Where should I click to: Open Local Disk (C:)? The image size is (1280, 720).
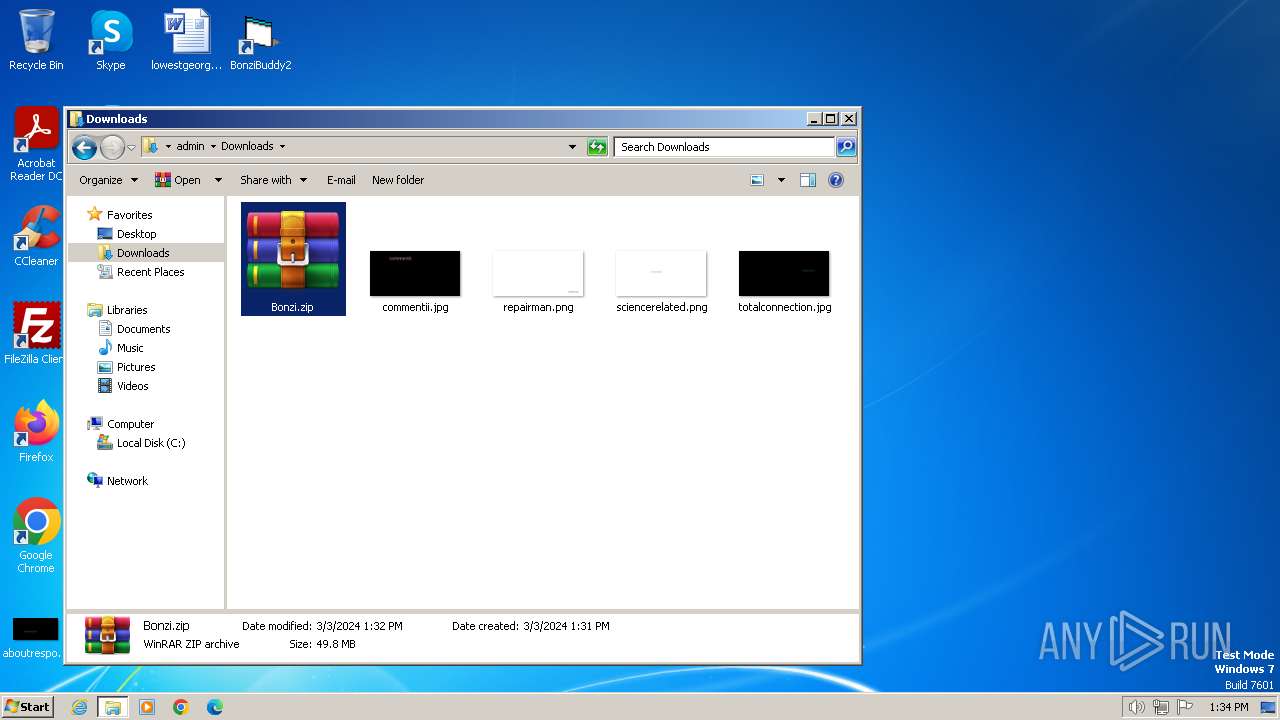(150, 443)
